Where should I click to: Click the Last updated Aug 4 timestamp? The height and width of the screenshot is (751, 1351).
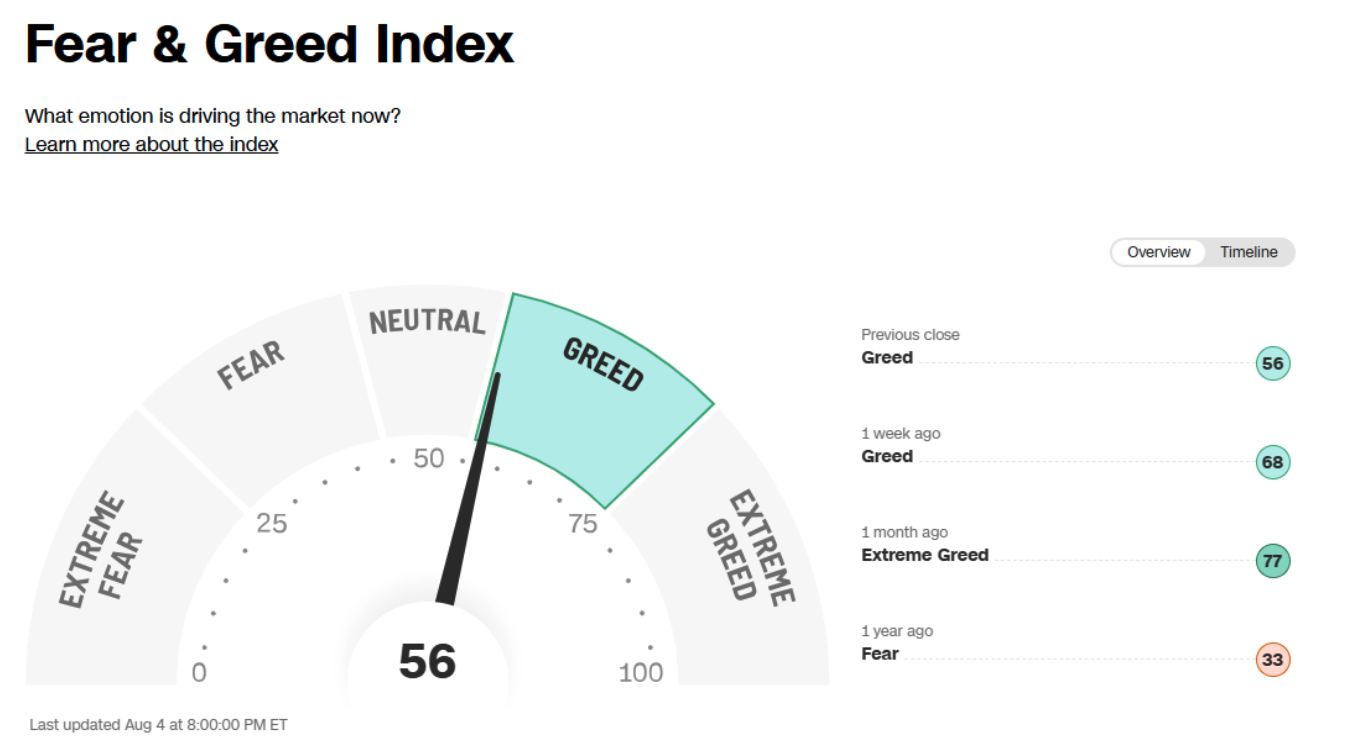pos(158,725)
